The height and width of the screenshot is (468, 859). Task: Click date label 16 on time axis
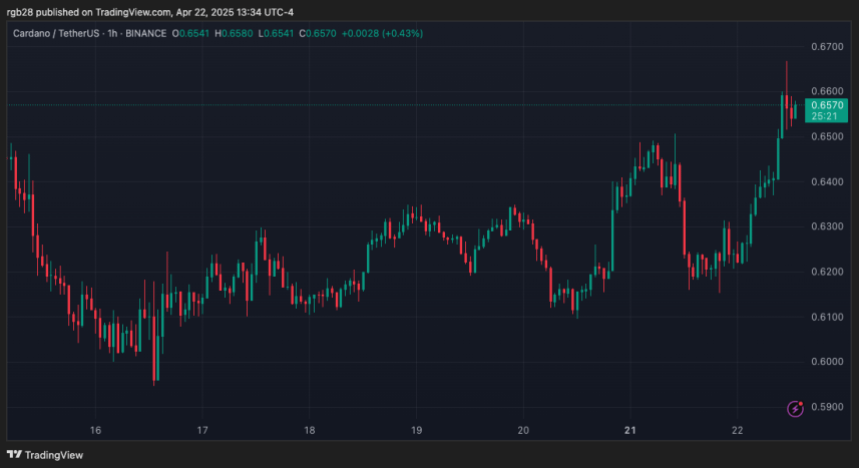click(x=95, y=430)
